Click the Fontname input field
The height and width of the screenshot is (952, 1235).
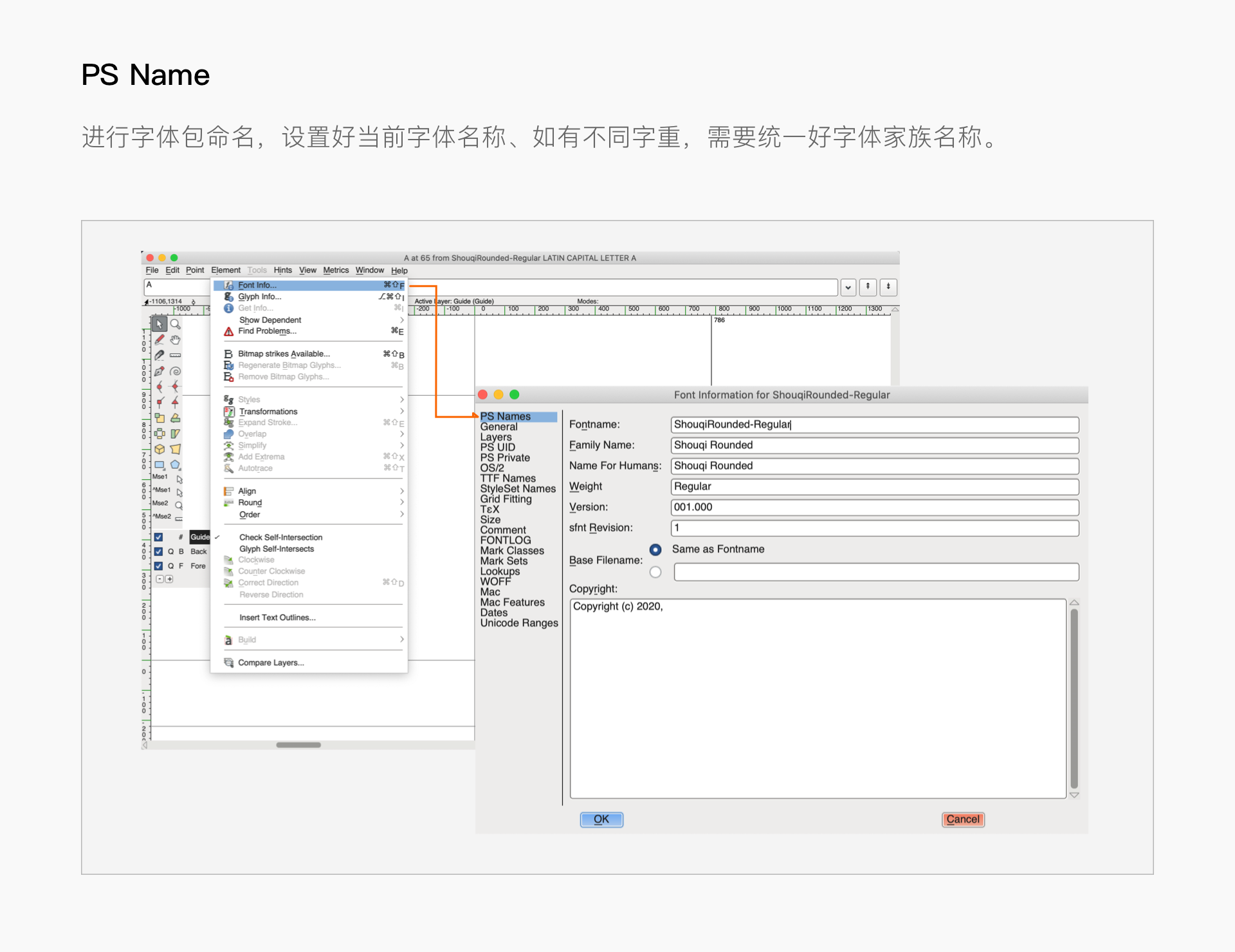pyautogui.click(x=875, y=425)
